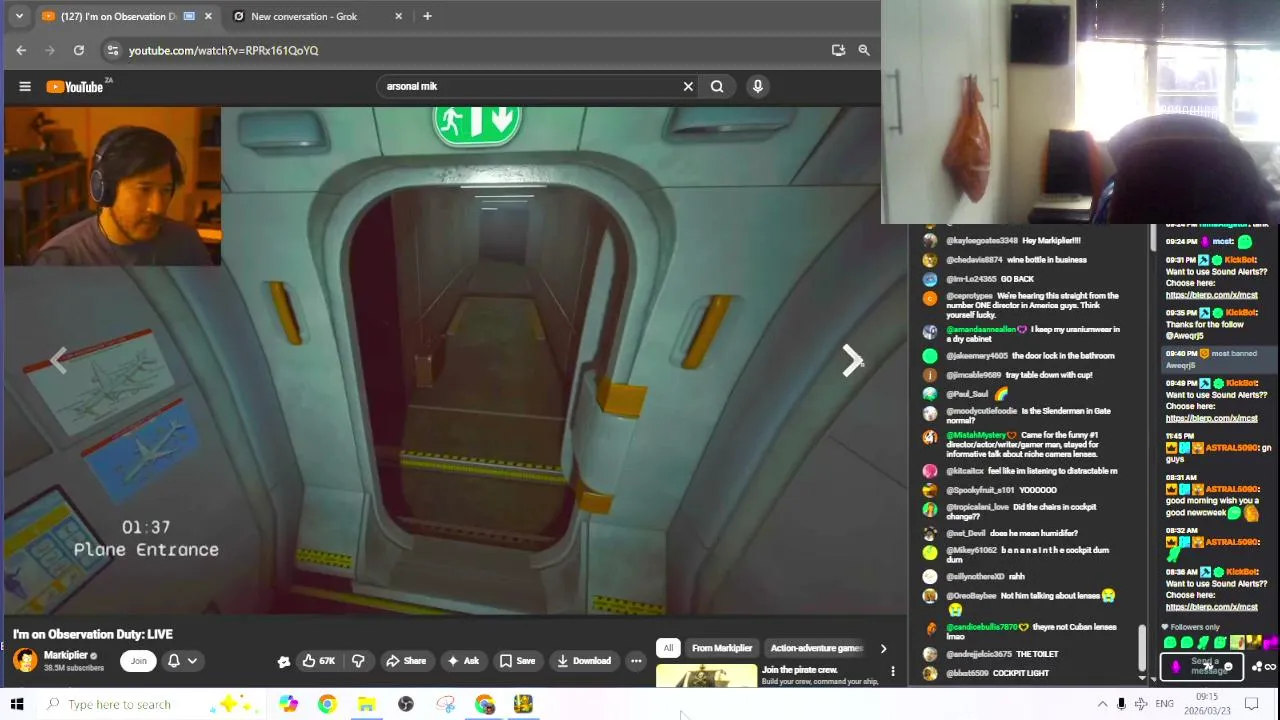1280x720 pixels.
Task: Open the Join the pirate crew ad thumbnail
Action: (x=707, y=676)
